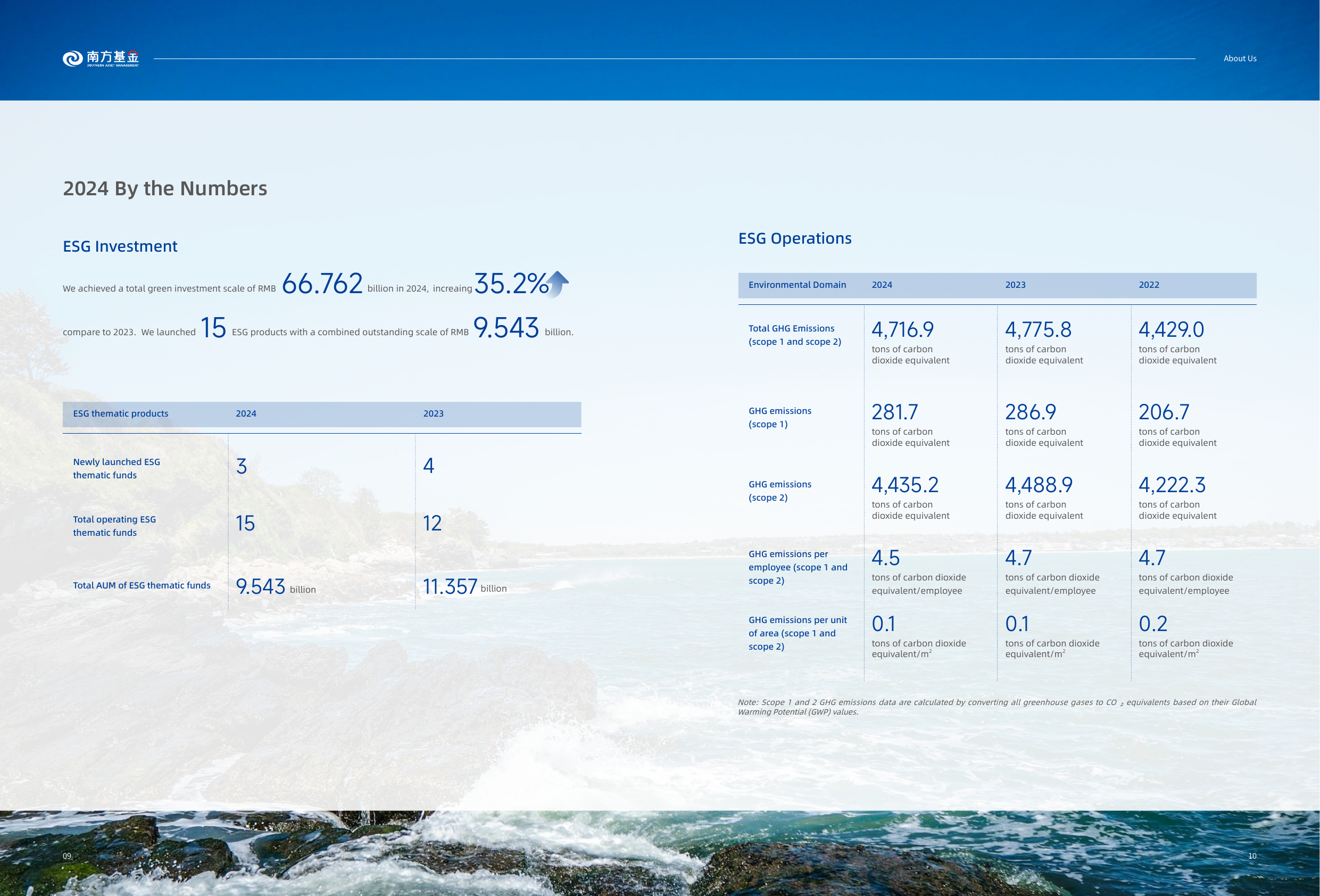1320x896 pixels.
Task: Click the 2022 header in the Environmental Domain table
Action: pos(1149,285)
